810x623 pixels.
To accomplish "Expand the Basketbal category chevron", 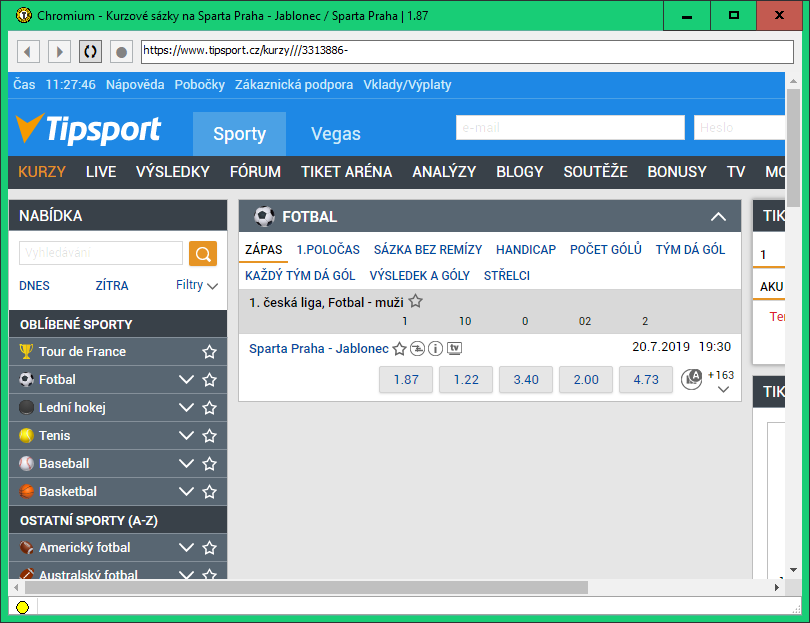I will point(186,491).
